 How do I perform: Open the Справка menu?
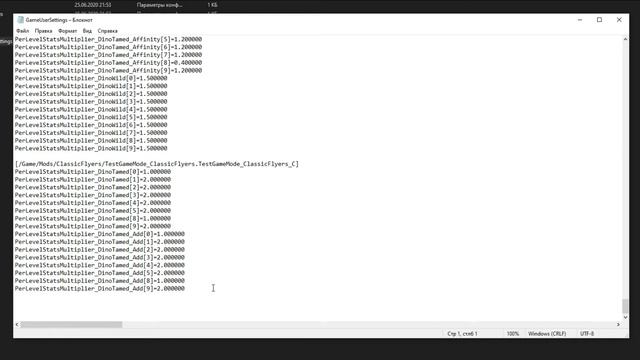pyautogui.click(x=107, y=31)
